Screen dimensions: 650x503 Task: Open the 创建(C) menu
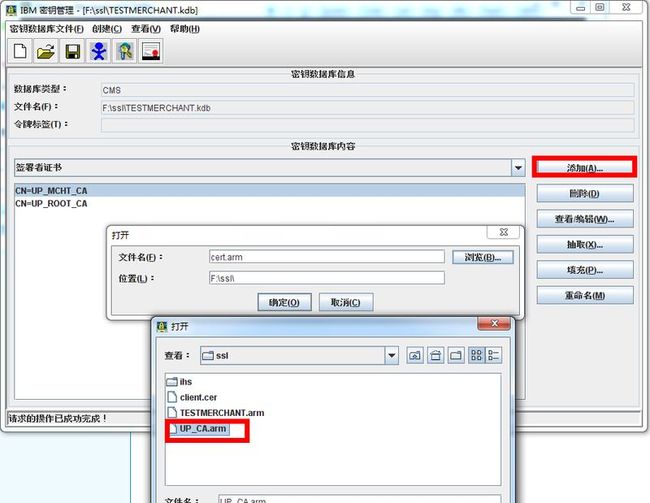(x=107, y=29)
